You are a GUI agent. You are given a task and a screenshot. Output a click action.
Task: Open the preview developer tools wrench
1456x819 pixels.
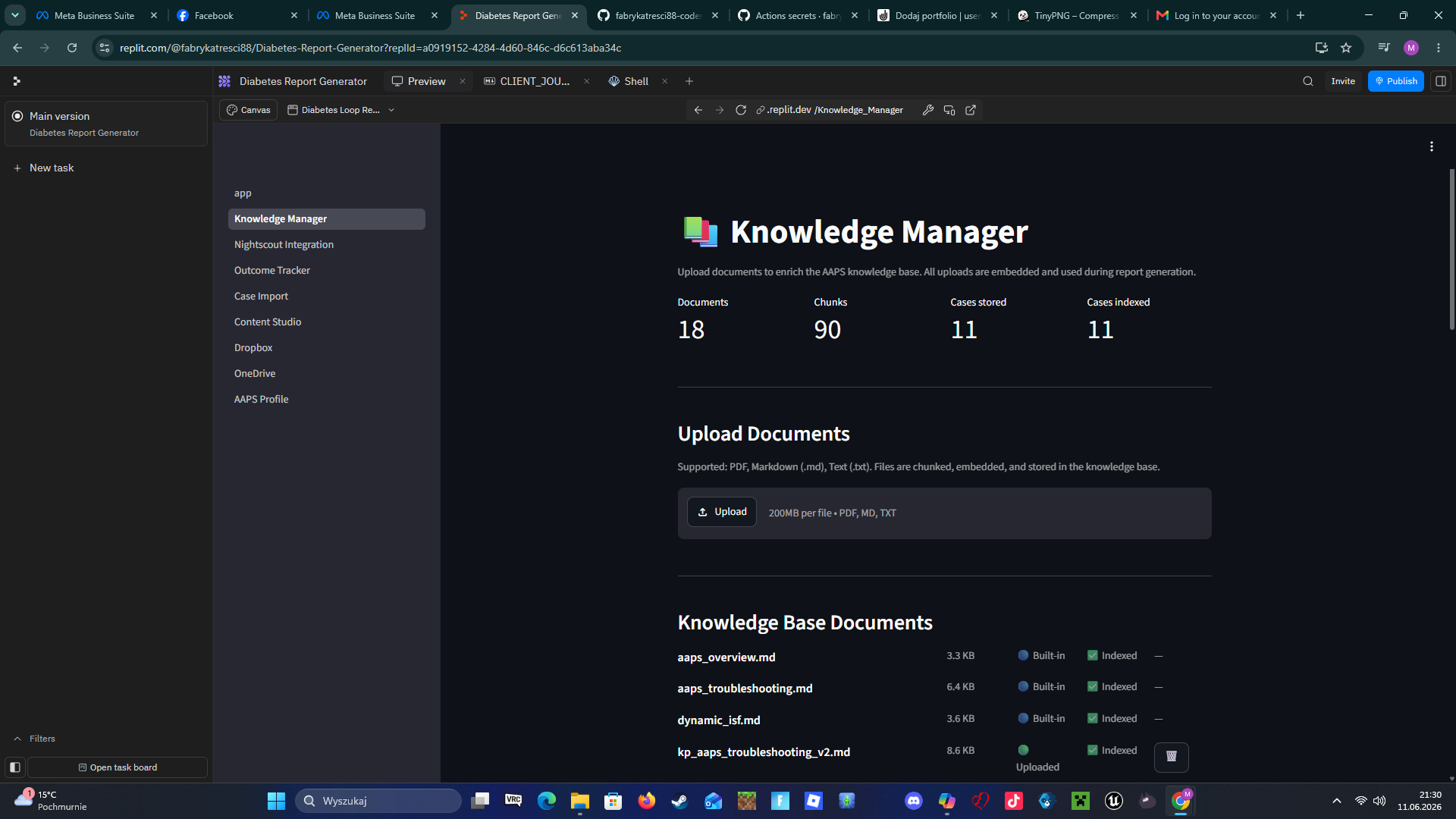[927, 110]
